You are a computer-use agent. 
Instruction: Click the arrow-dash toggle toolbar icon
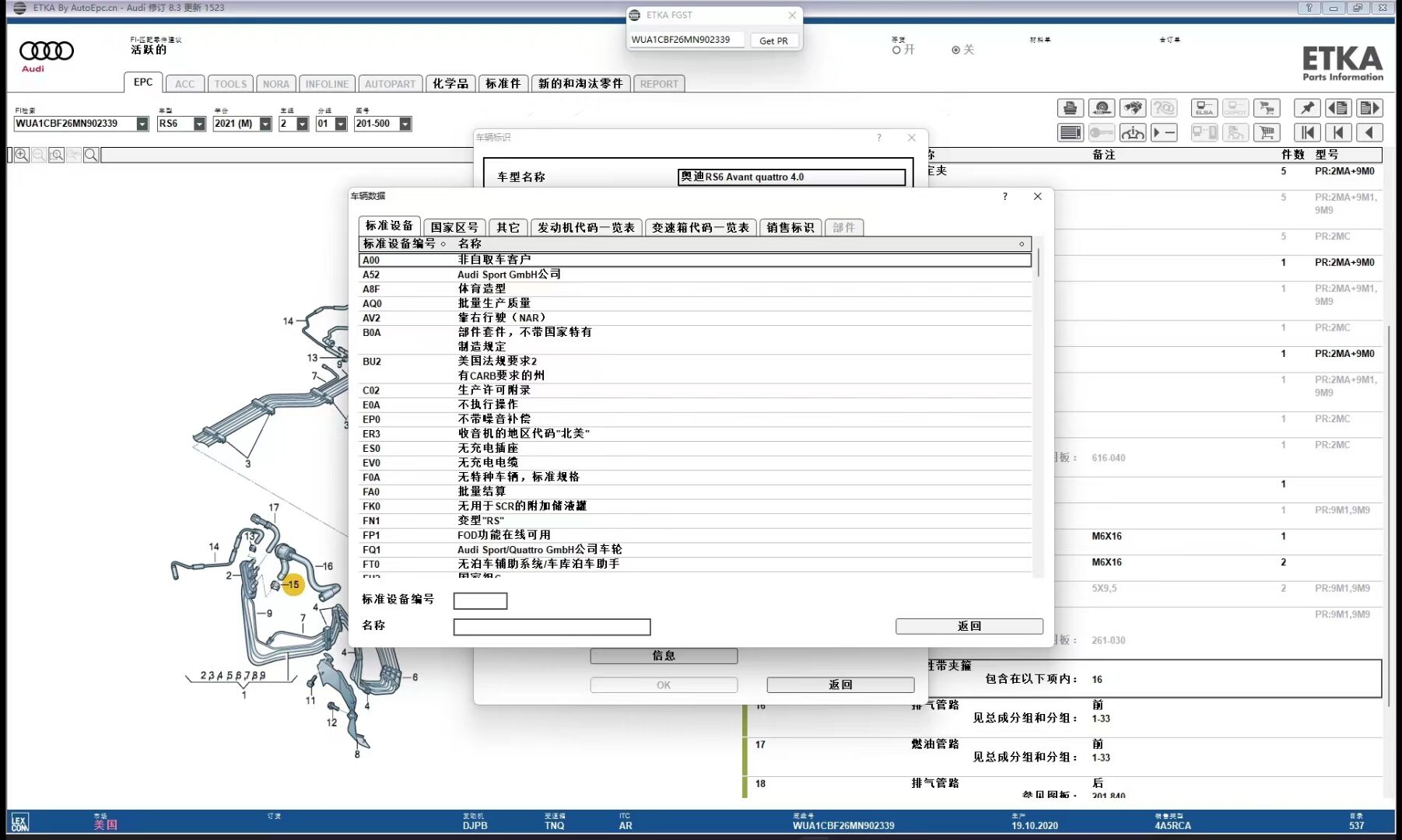click(1164, 133)
